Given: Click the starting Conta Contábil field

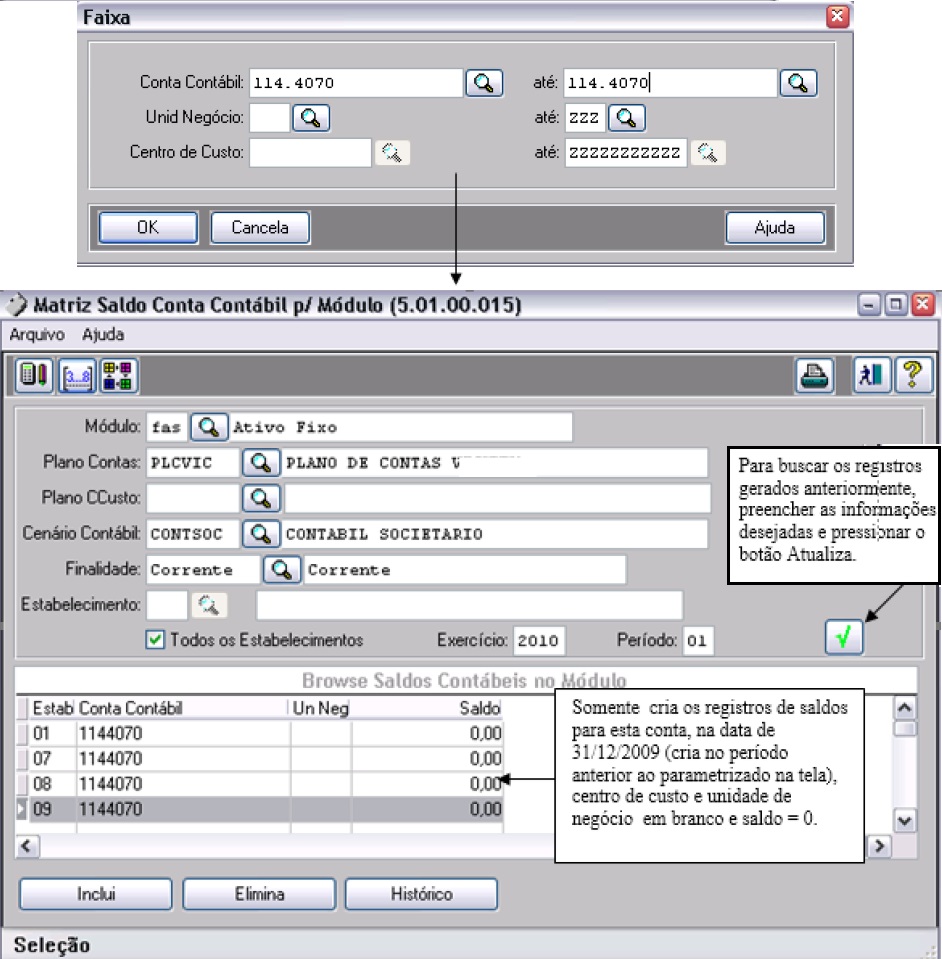Looking at the screenshot, I should point(356,83).
